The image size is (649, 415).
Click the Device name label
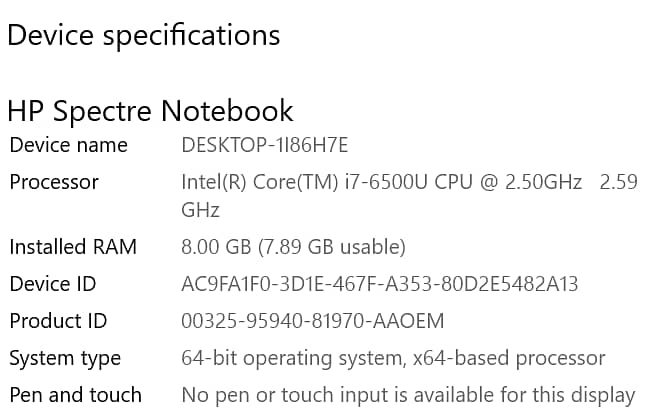pyautogui.click(x=68, y=145)
